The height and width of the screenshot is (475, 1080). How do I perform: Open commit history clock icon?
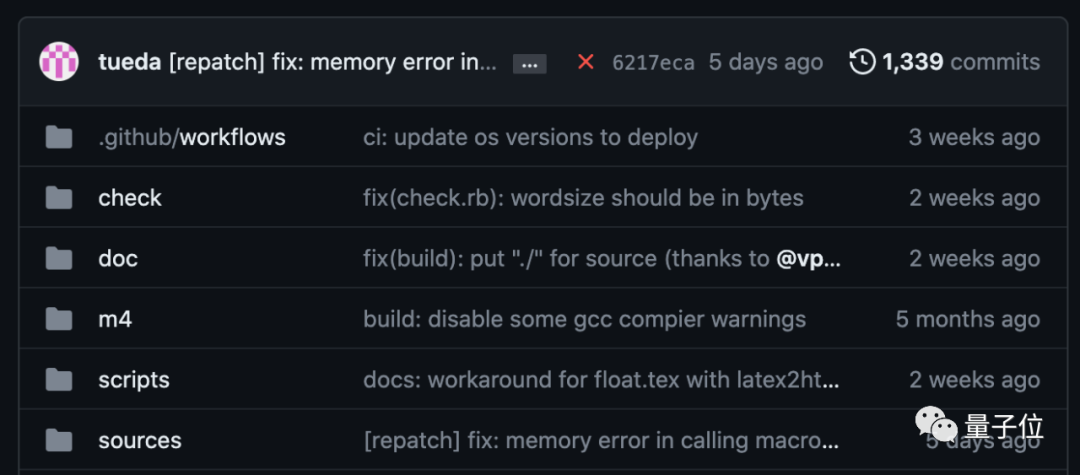click(x=862, y=62)
